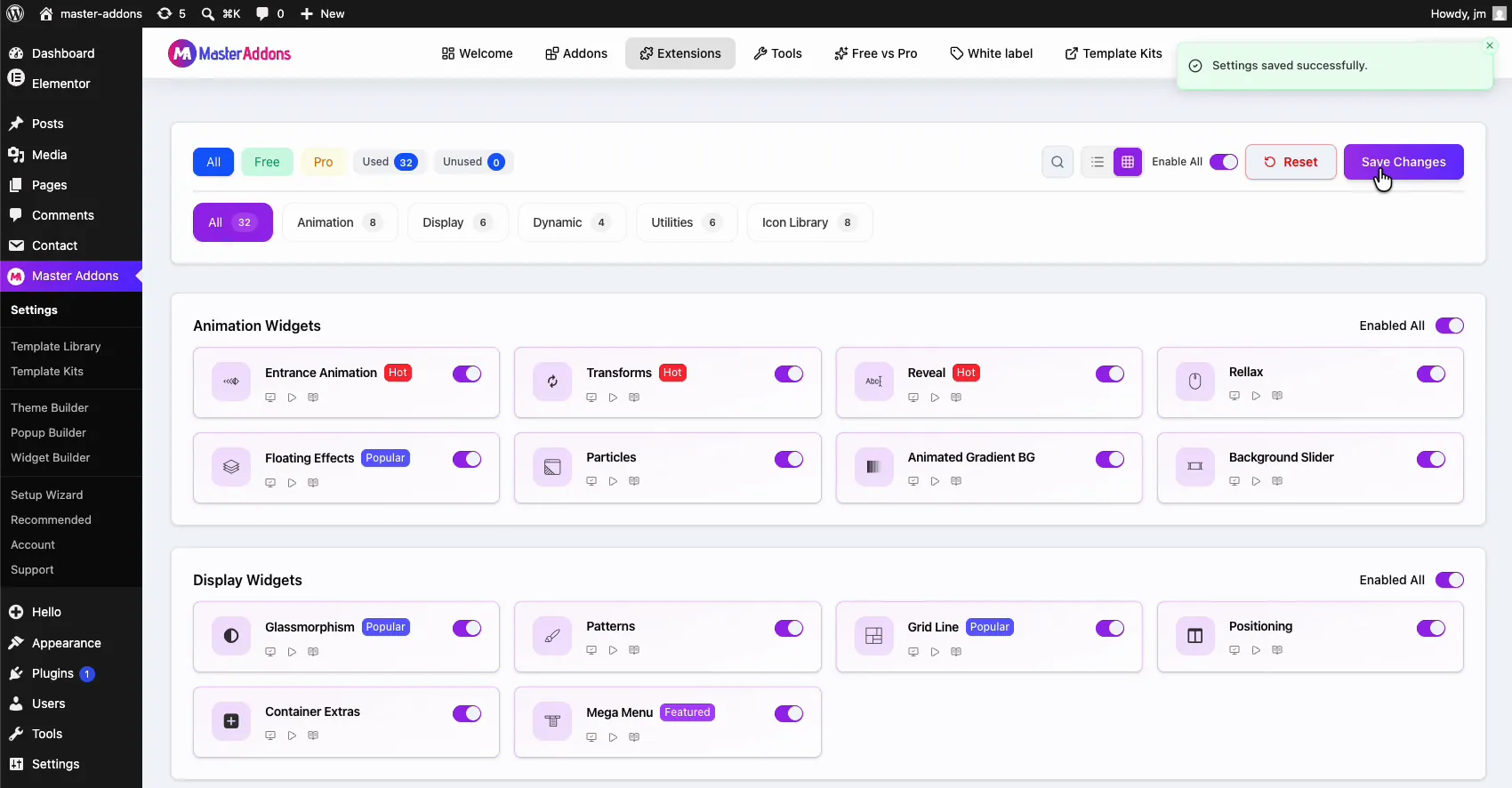Click the Mega Menu widget icon tile

click(552, 721)
